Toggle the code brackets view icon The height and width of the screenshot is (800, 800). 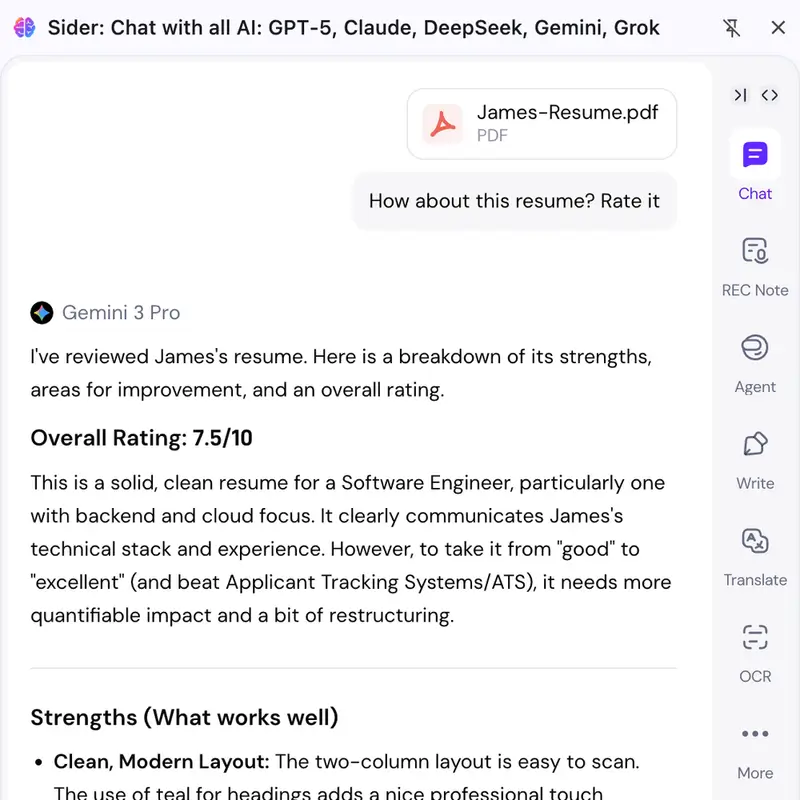[769, 95]
